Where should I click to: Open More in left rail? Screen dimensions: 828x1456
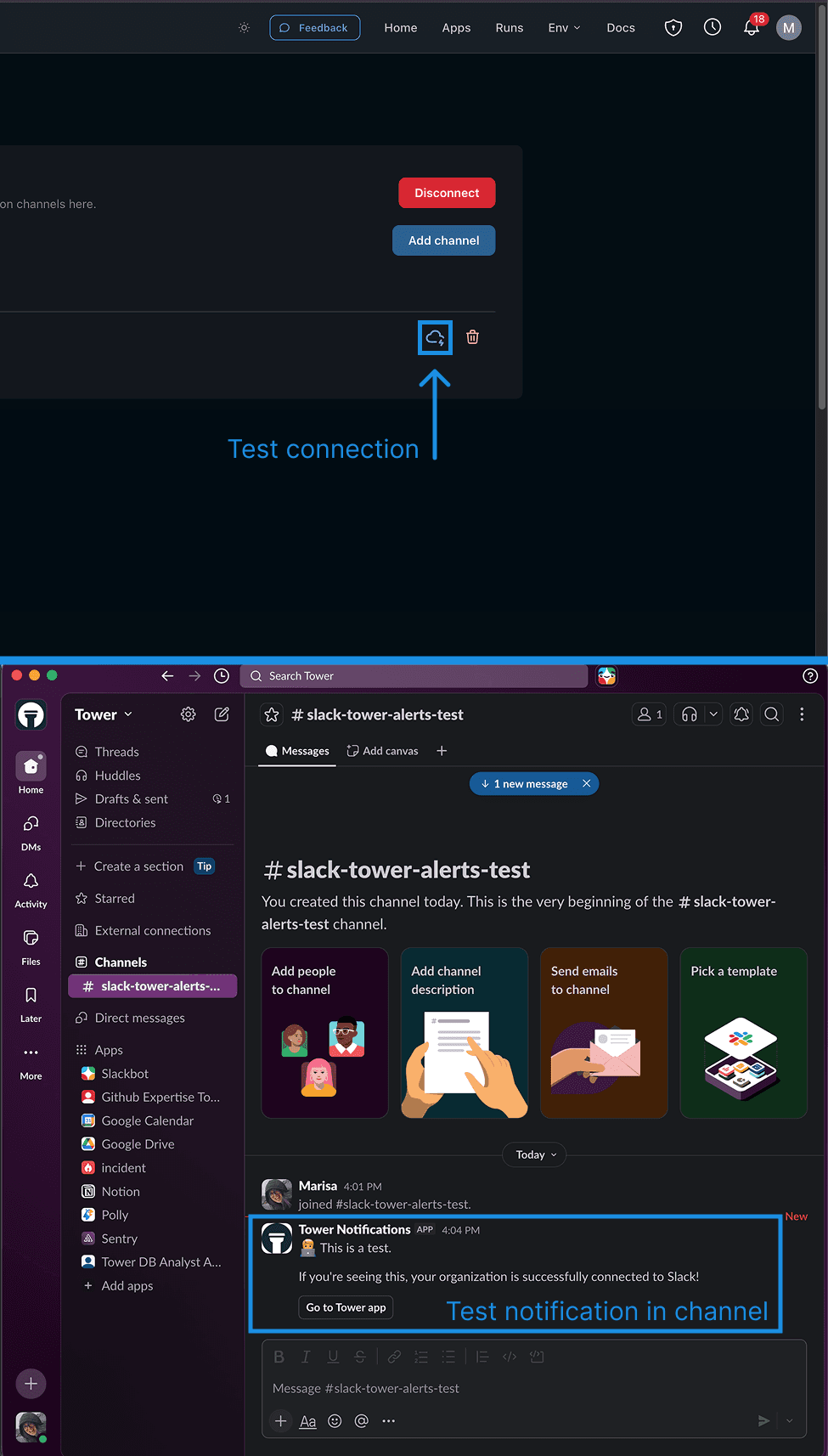[31, 1062]
